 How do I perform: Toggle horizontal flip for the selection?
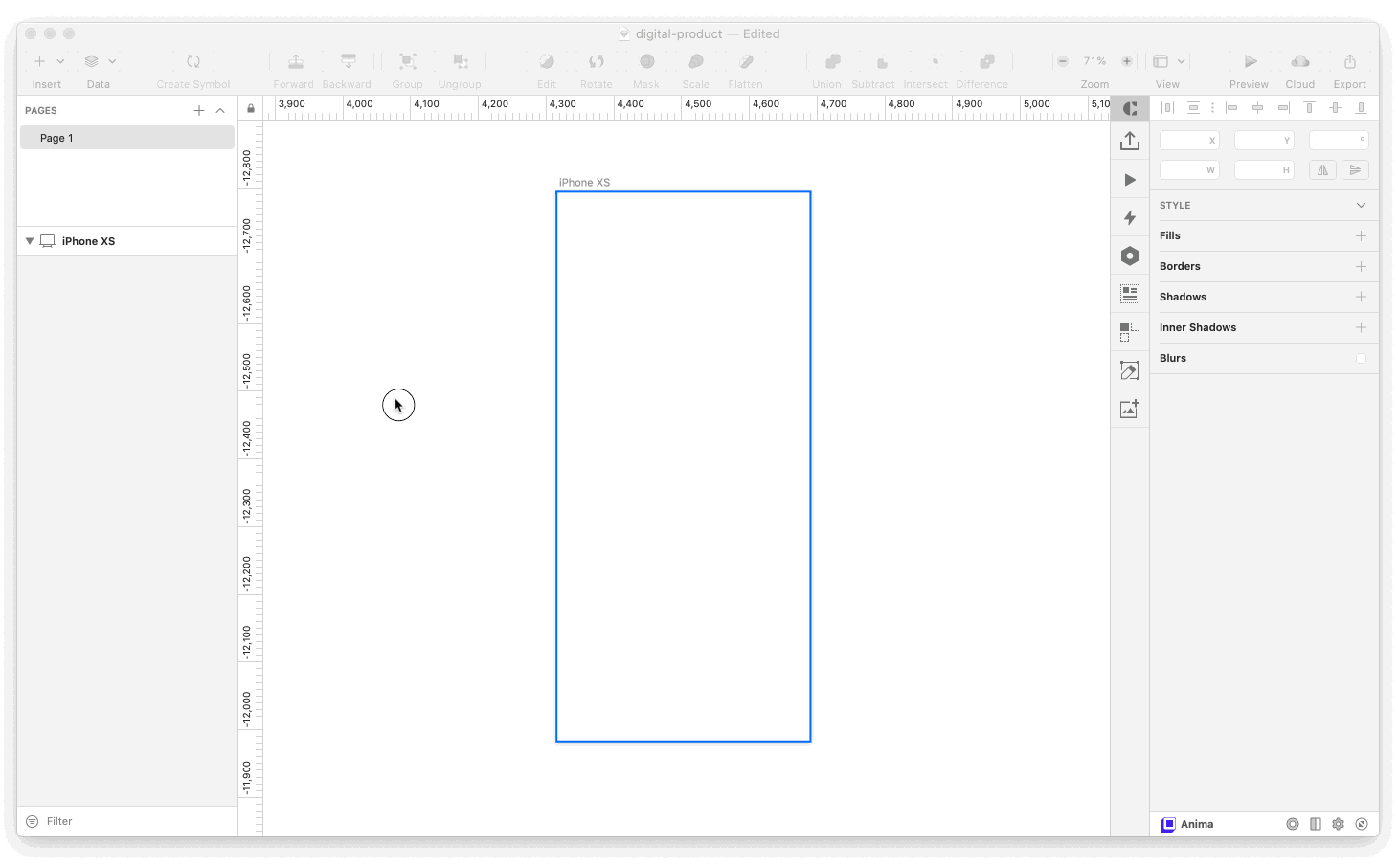coord(1322,169)
